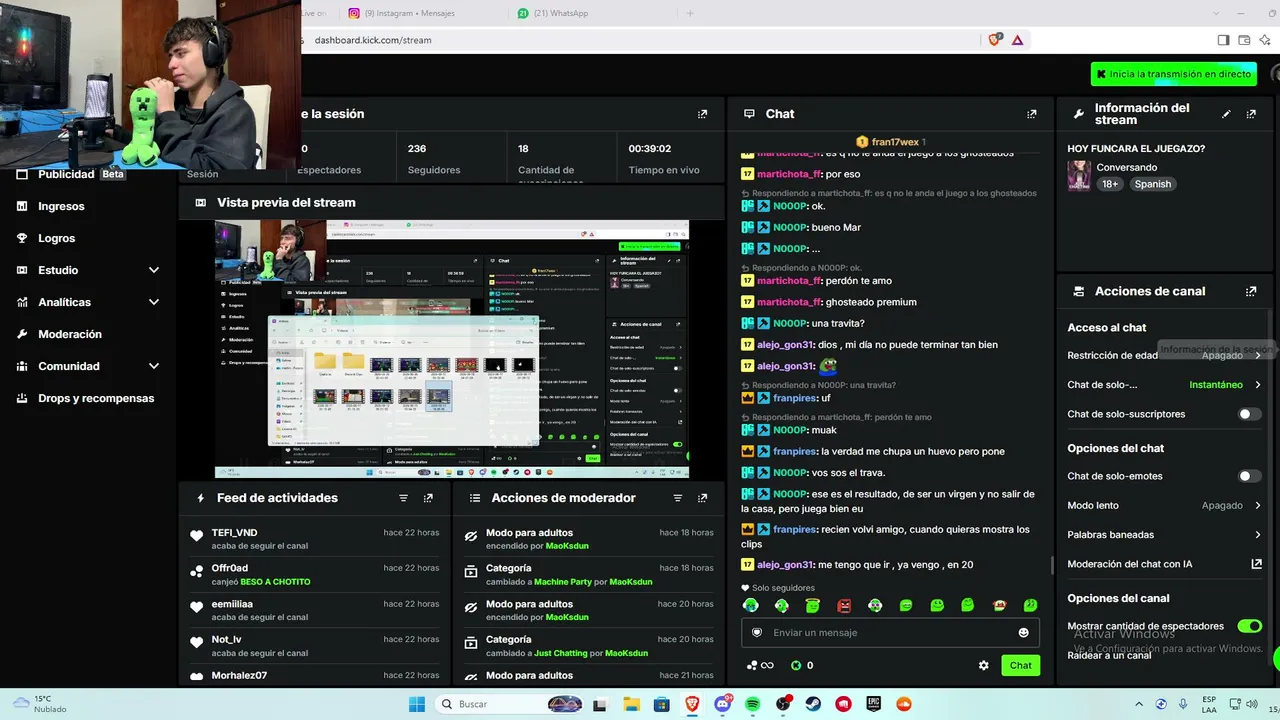
Task: Open File Explorer from the taskbar
Action: 631,704
